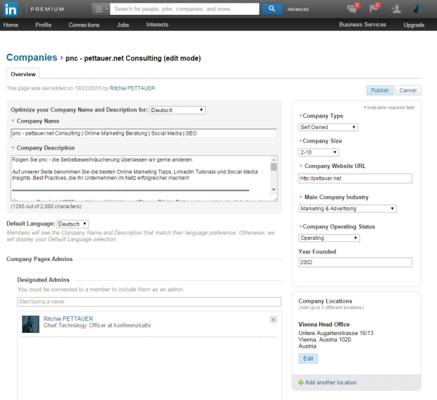Remove admin Richie PETTAUER with X icon
The image size is (437, 400).
[x=273, y=319]
